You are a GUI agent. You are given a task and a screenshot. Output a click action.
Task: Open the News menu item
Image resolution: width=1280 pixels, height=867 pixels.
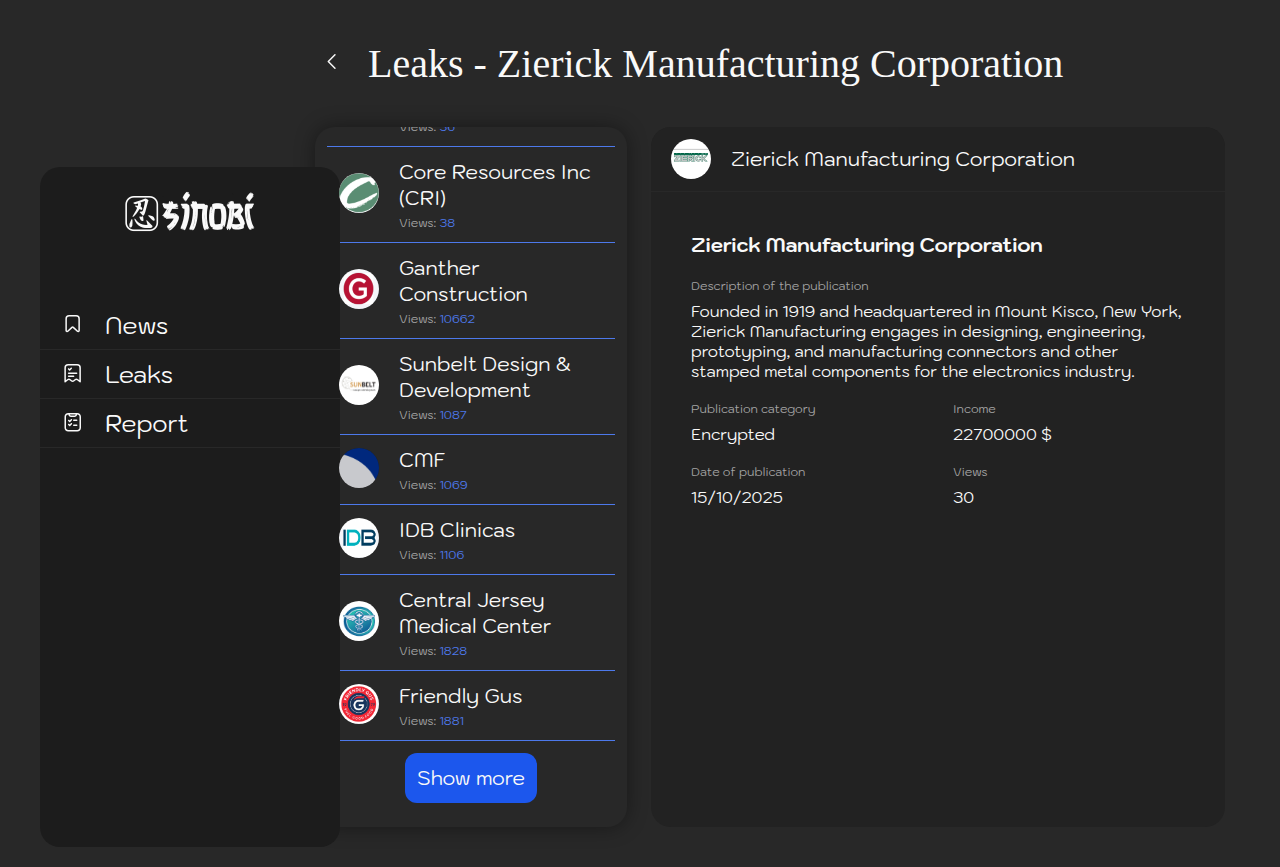pyautogui.click(x=137, y=326)
